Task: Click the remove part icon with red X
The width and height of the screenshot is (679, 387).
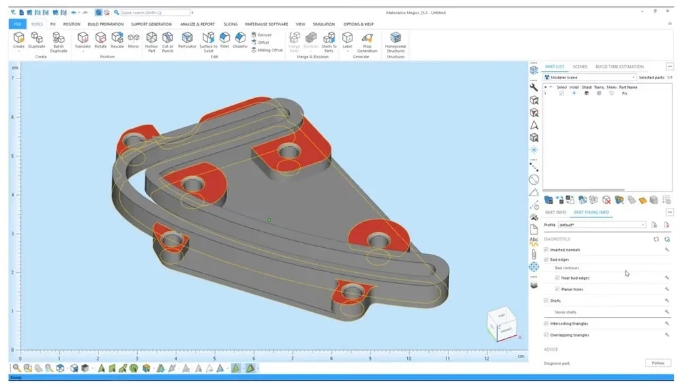Action: click(606, 200)
